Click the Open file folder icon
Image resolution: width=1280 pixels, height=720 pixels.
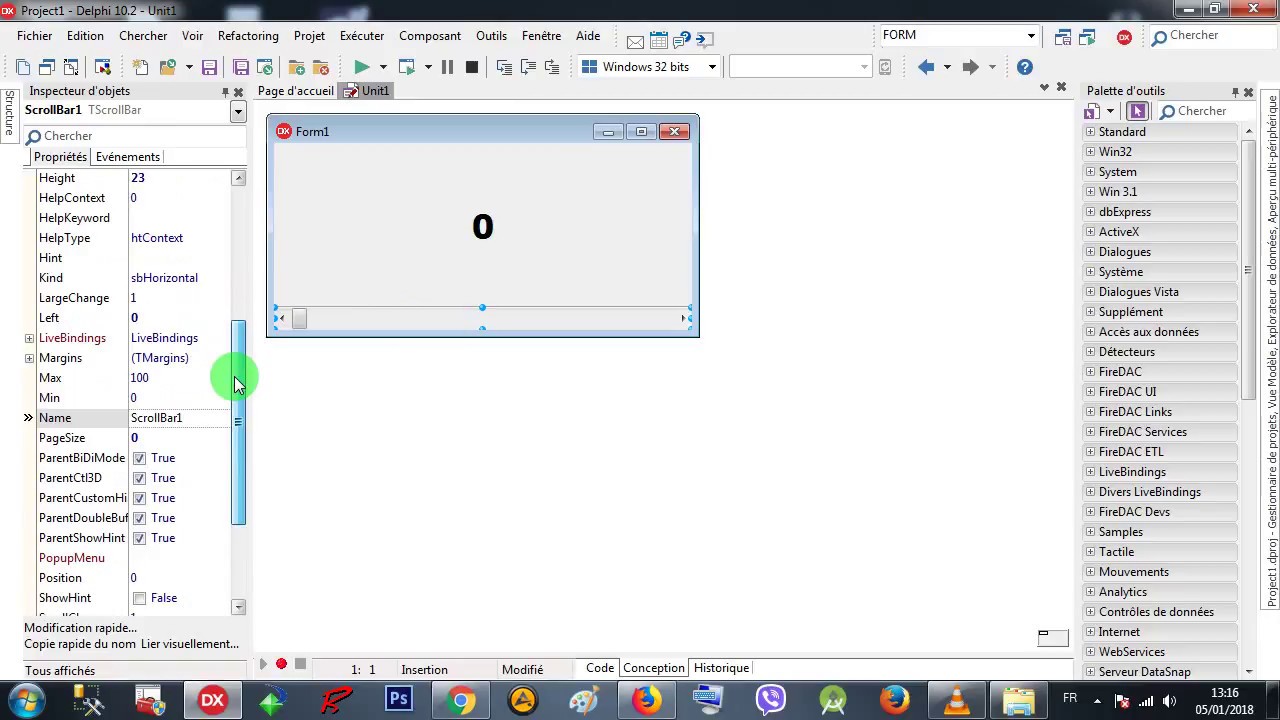(x=168, y=67)
